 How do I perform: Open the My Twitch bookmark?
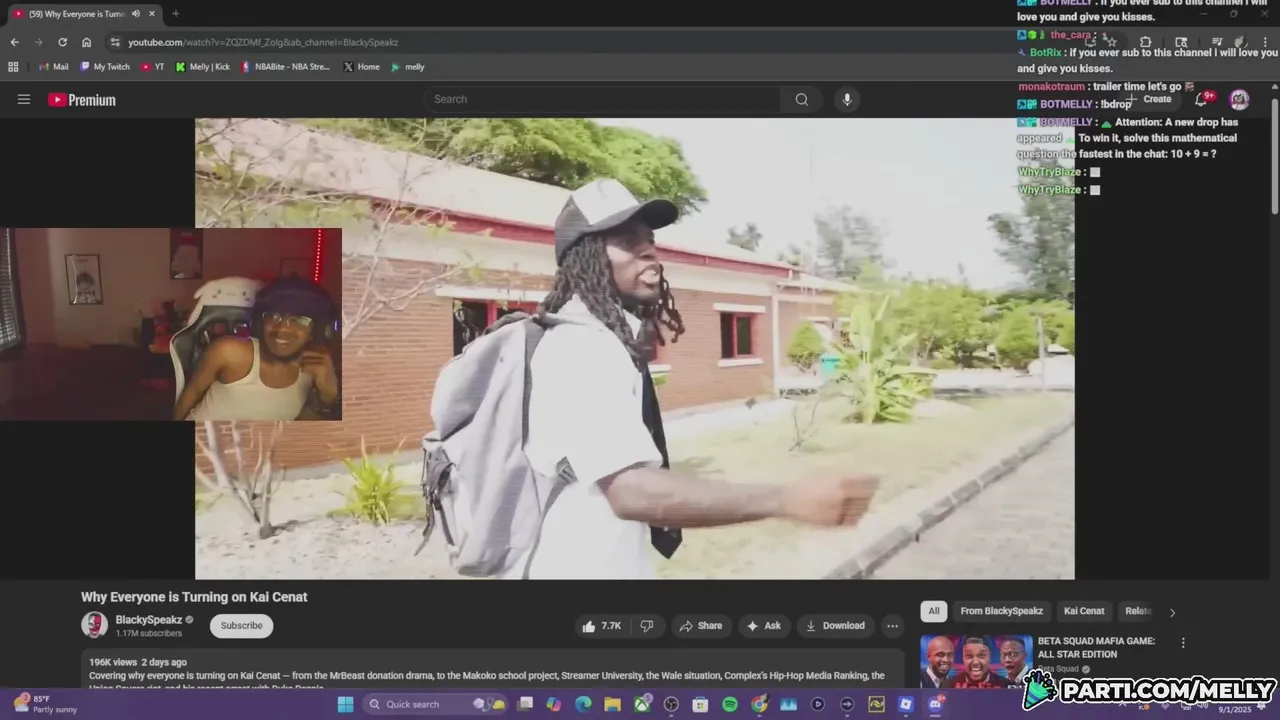105,67
